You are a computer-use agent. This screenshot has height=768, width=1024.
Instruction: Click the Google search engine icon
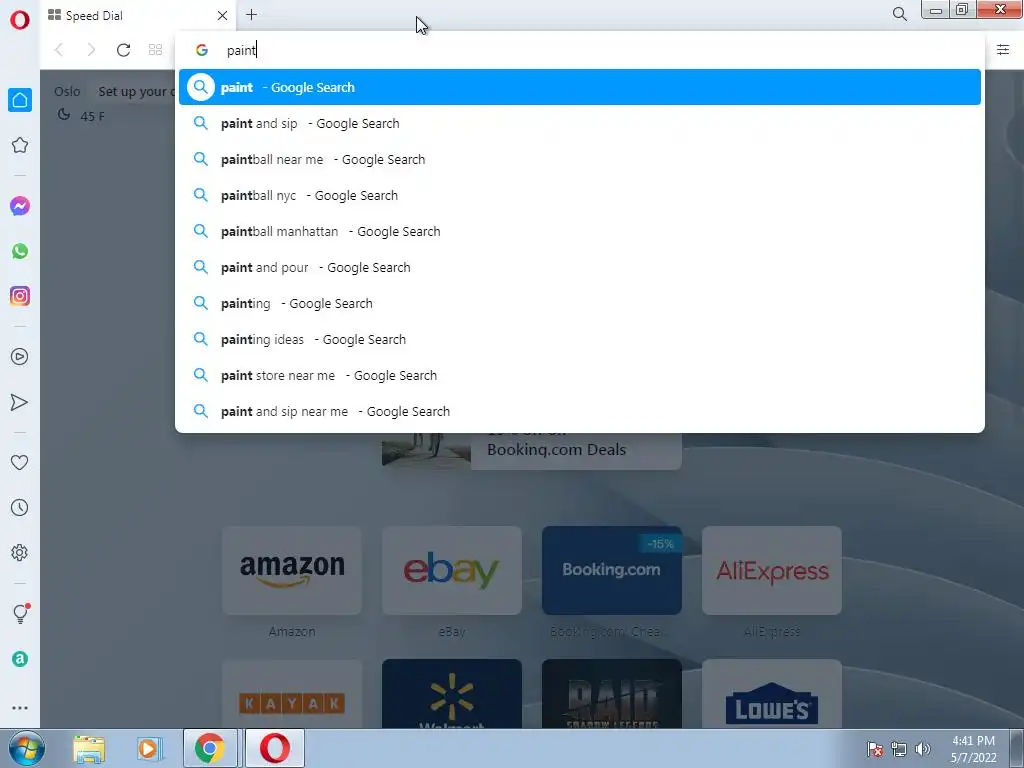pos(202,50)
